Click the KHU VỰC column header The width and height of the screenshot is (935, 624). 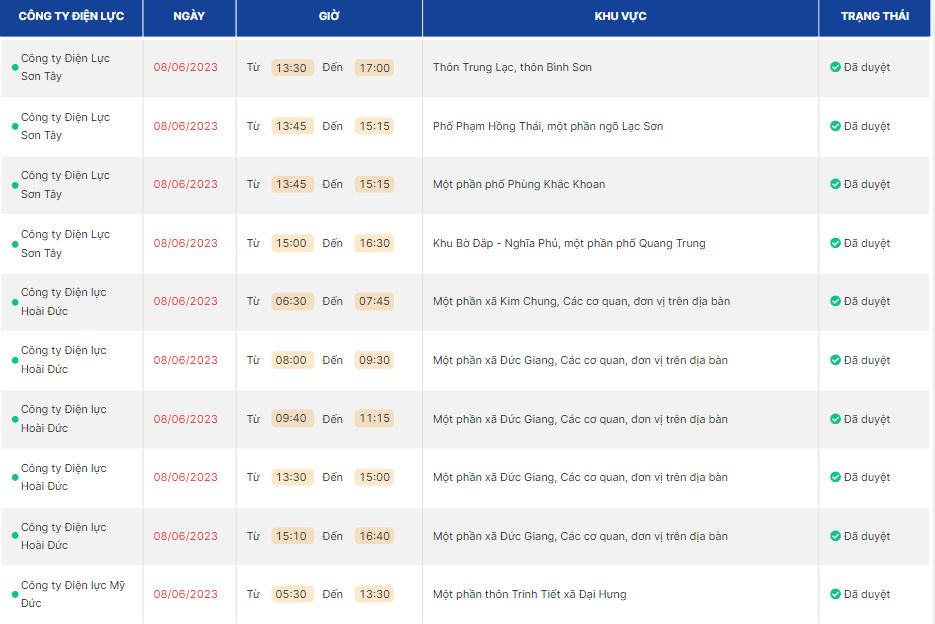[620, 17]
